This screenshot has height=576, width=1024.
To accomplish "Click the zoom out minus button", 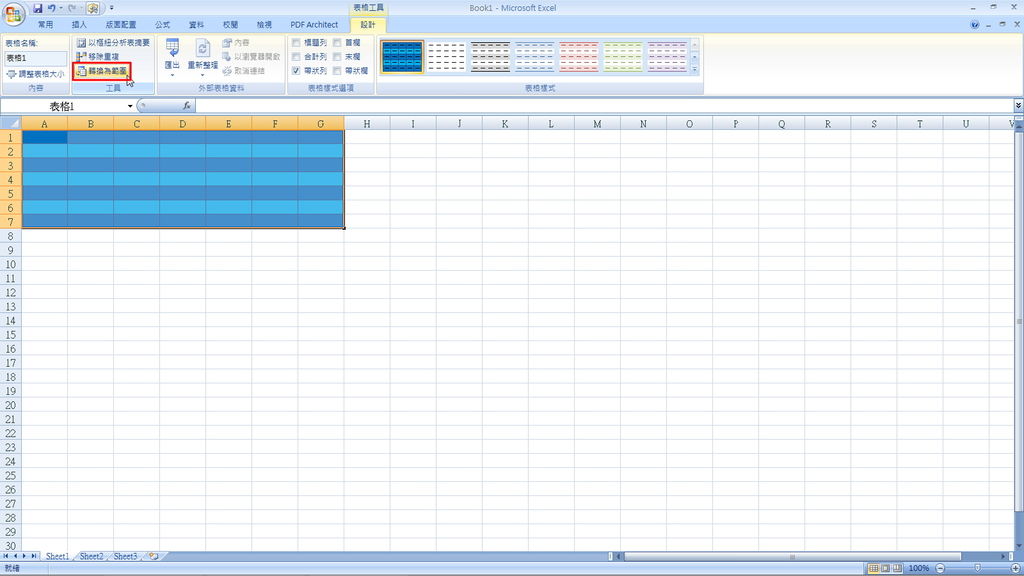I will tap(940, 568).
